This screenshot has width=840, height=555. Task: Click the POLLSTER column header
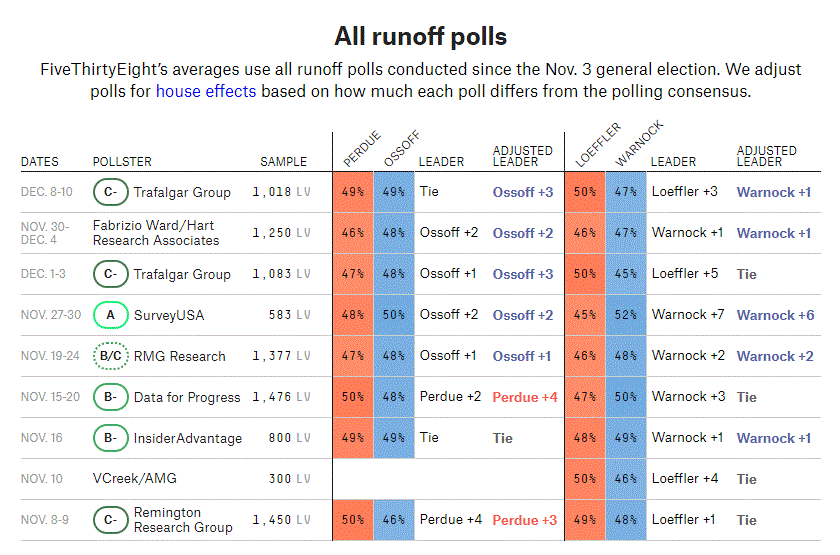(122, 162)
